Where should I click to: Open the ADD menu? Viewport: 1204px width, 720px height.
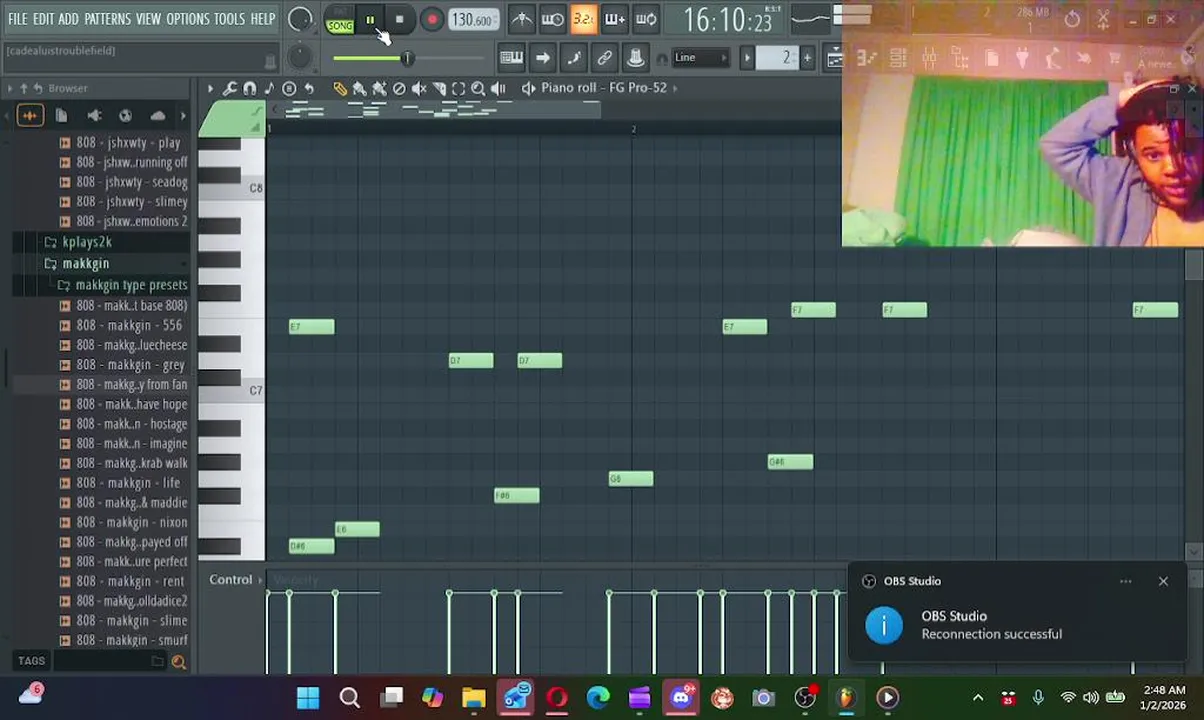tap(68, 19)
